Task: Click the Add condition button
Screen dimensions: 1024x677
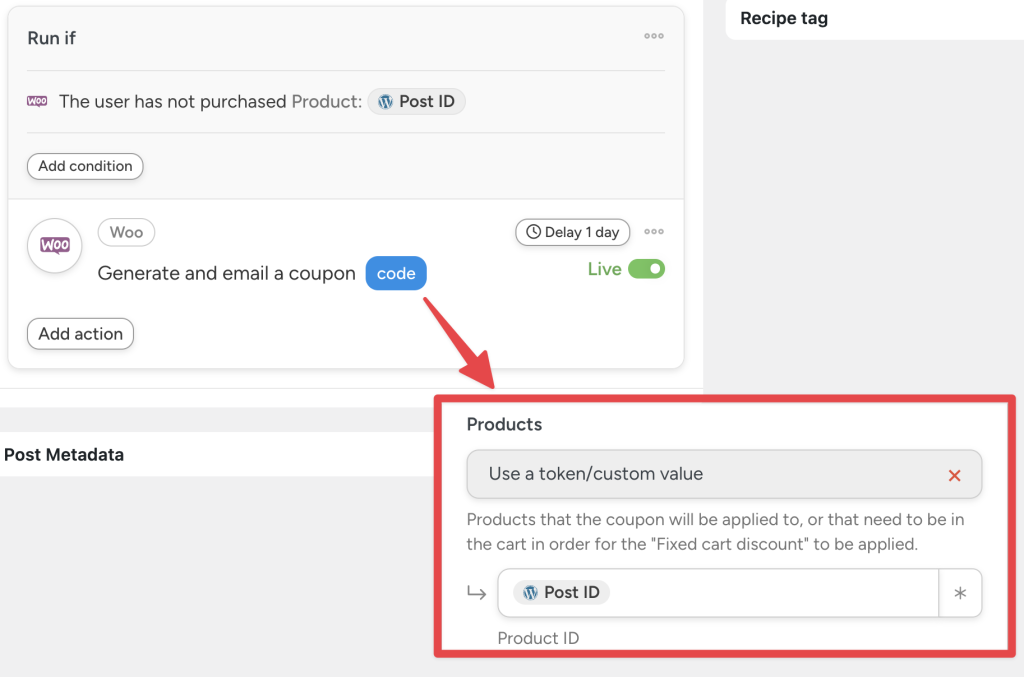Action: tap(85, 166)
